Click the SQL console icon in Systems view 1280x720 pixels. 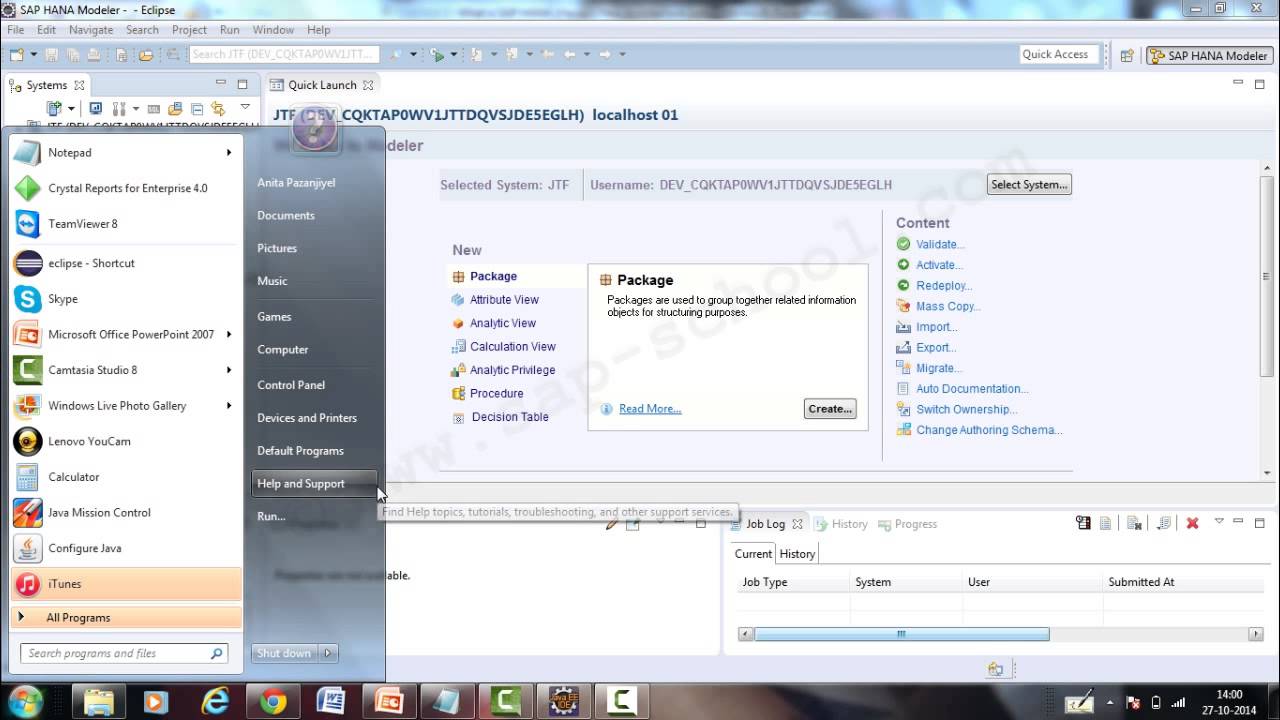153,108
